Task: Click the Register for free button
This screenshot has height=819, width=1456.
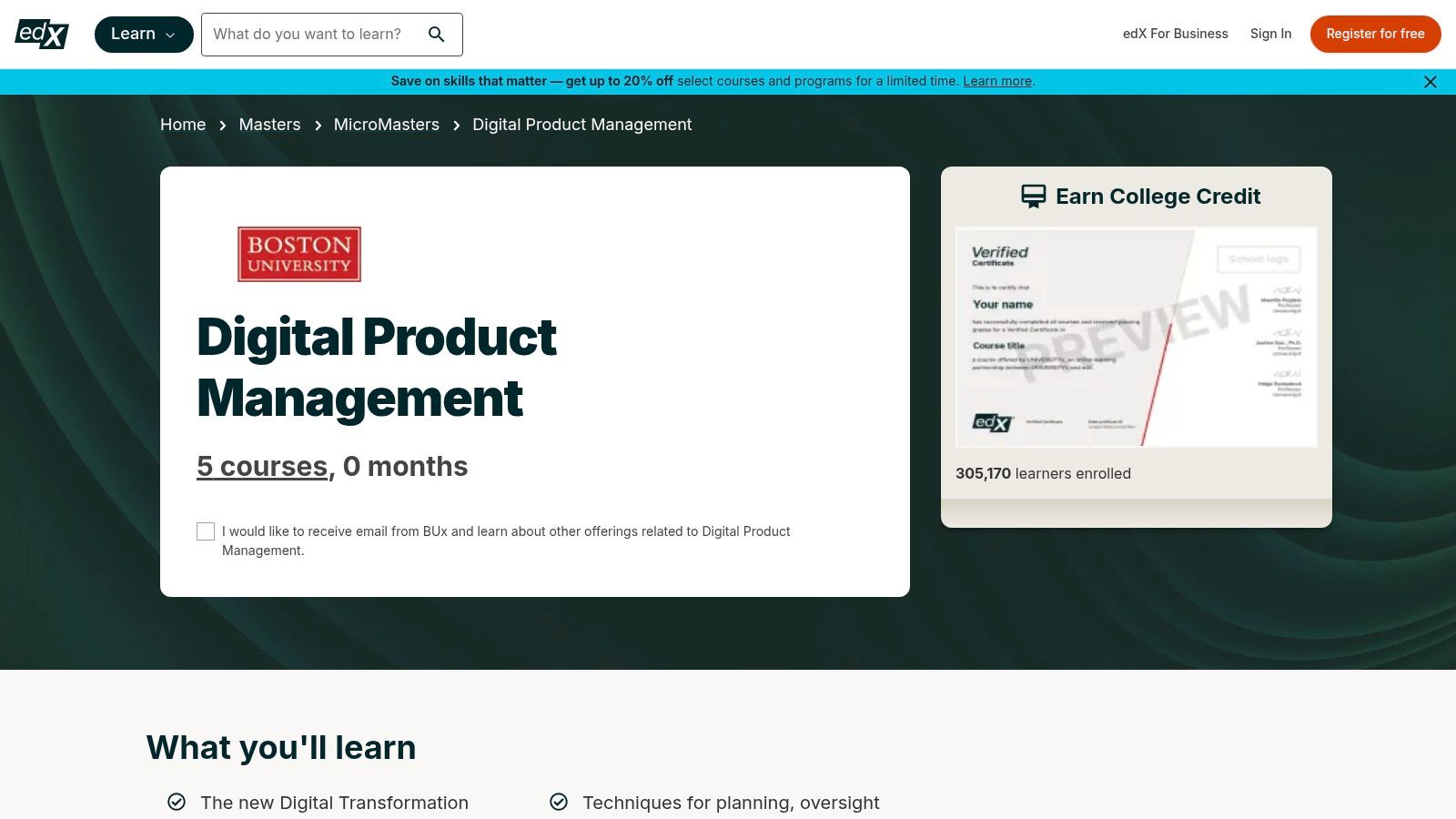Action: pos(1375,34)
